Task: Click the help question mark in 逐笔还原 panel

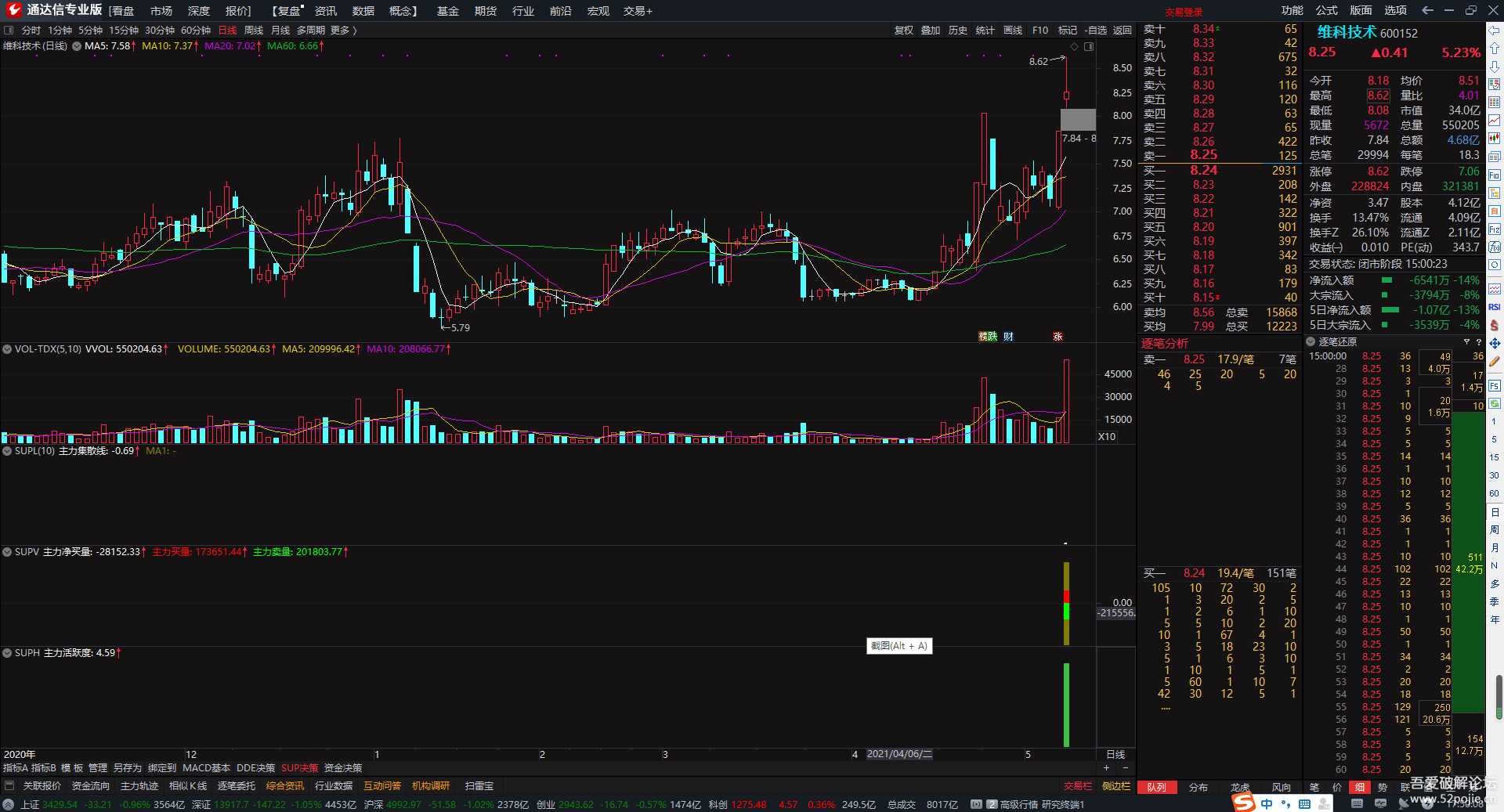Action: [1478, 342]
